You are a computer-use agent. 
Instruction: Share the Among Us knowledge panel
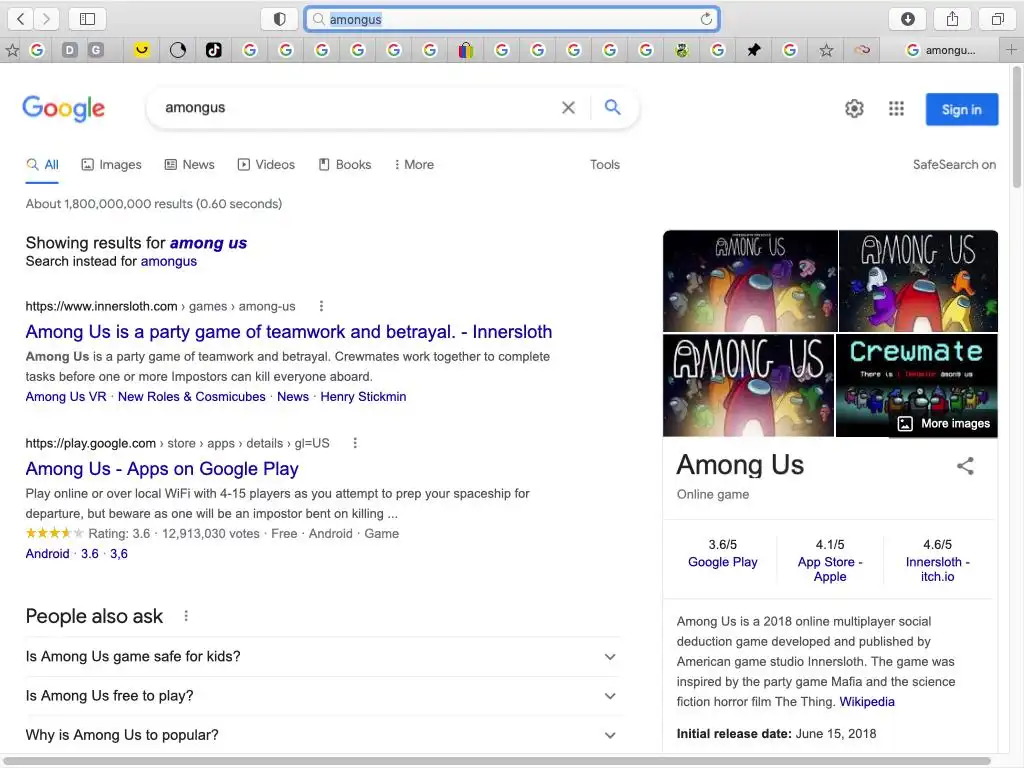(x=965, y=466)
